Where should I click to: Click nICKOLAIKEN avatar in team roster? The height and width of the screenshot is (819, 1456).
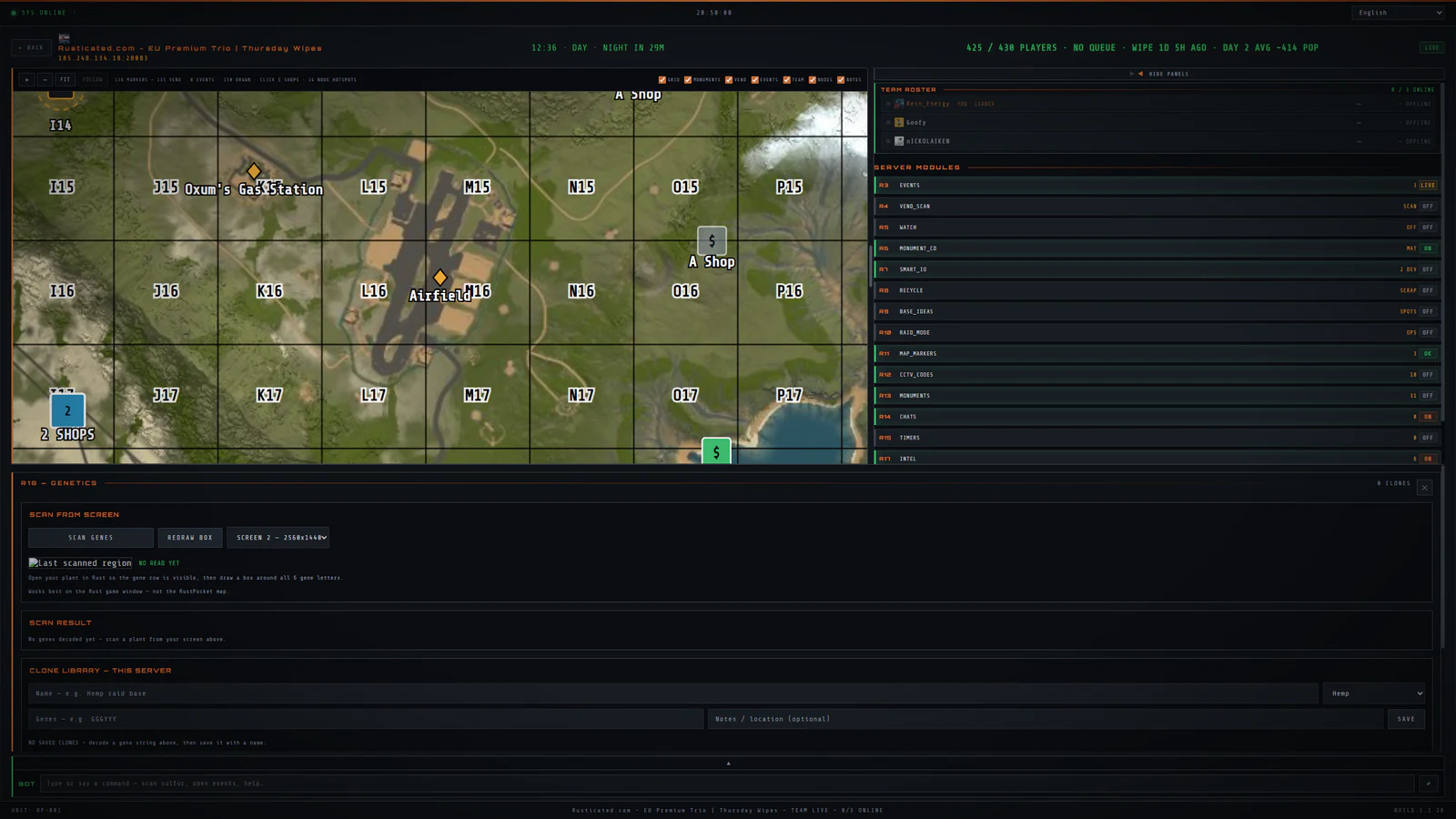899,141
